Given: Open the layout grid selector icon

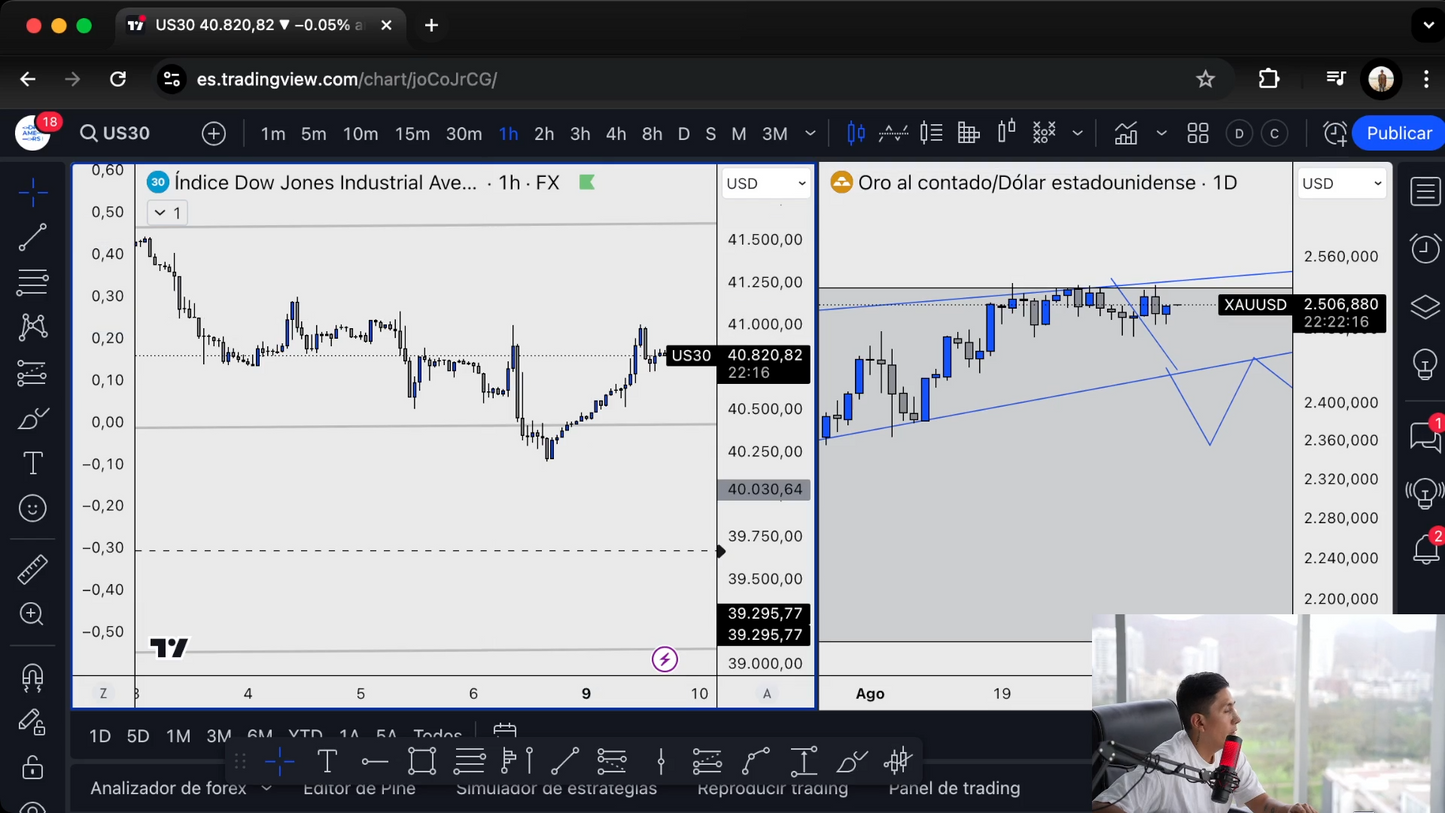Looking at the screenshot, I should coord(1197,134).
